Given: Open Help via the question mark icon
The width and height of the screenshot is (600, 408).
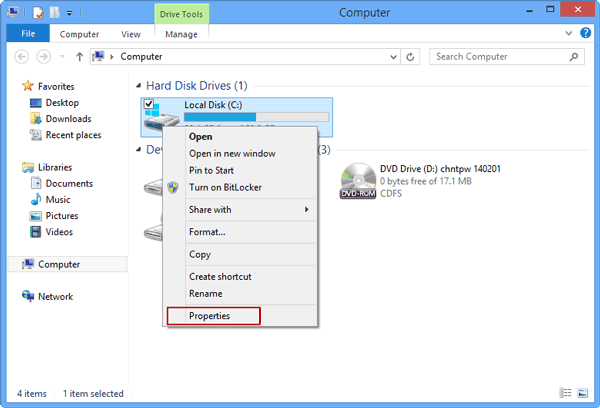Looking at the screenshot, I should pos(585,33).
